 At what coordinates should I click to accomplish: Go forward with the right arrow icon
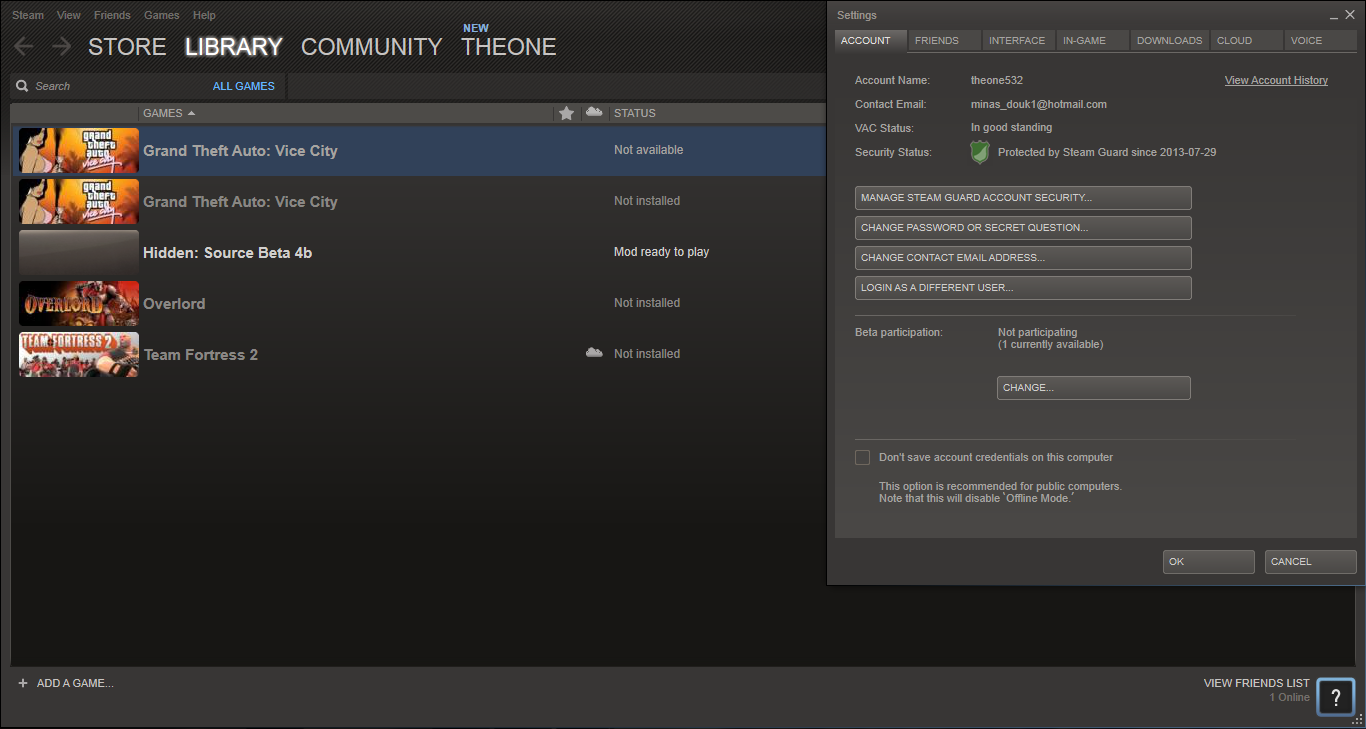[62, 46]
